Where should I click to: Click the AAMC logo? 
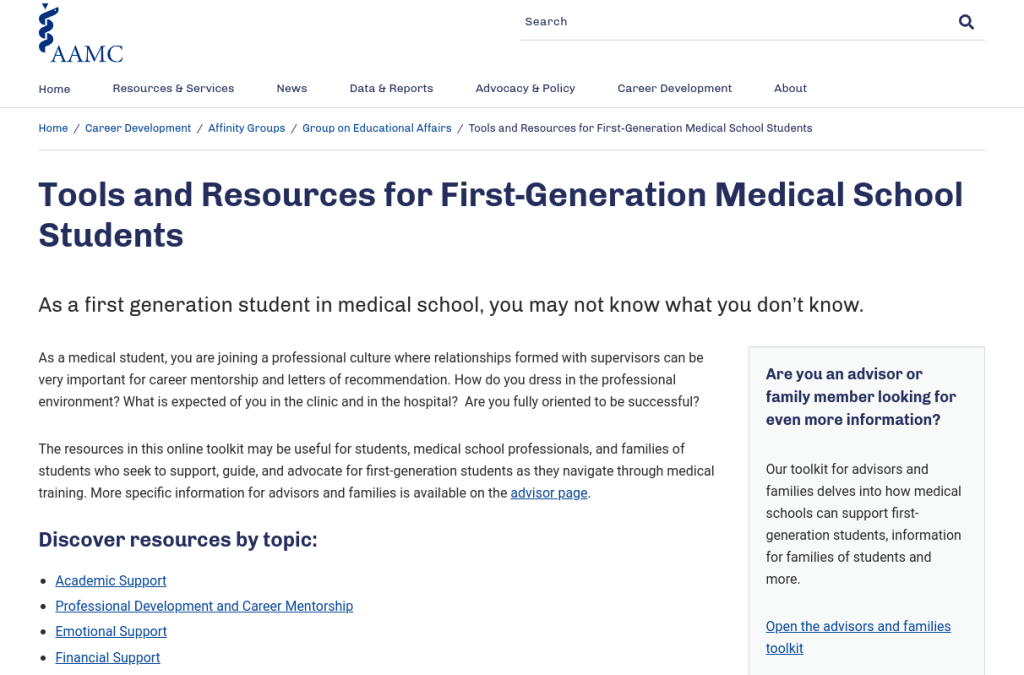[80, 32]
